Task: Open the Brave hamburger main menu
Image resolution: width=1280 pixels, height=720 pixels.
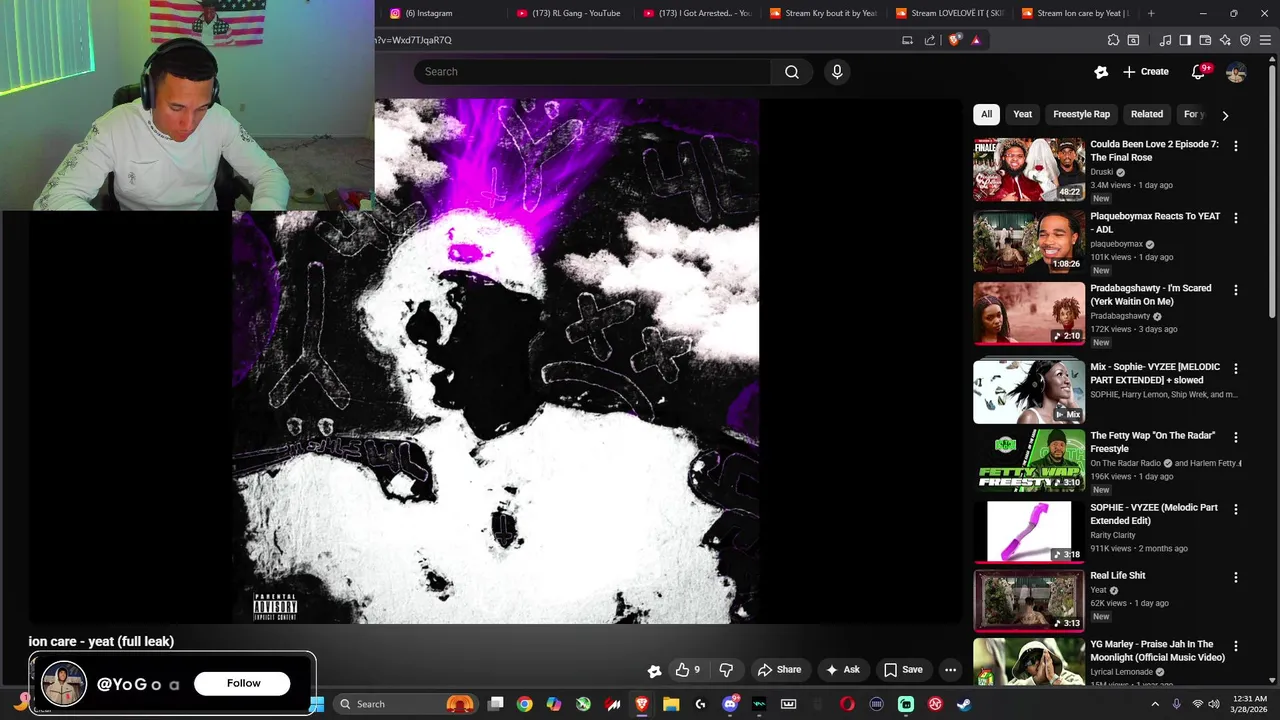Action: pos(1265,40)
